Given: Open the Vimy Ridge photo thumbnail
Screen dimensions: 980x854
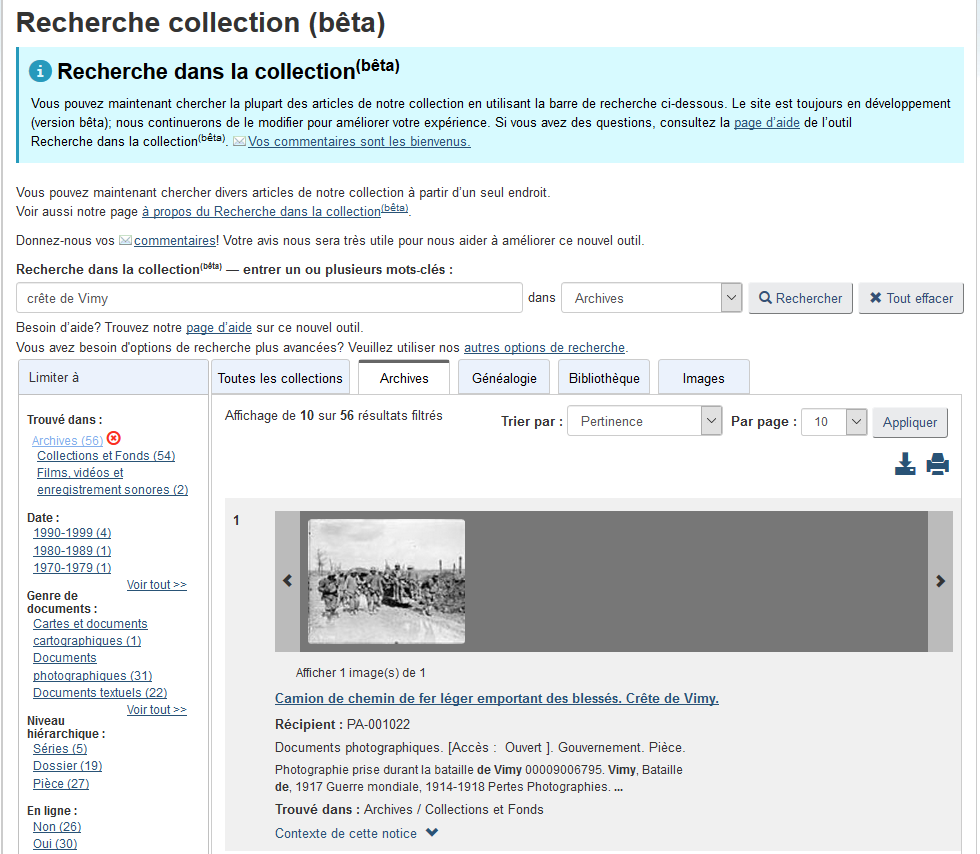Looking at the screenshot, I should (386, 581).
